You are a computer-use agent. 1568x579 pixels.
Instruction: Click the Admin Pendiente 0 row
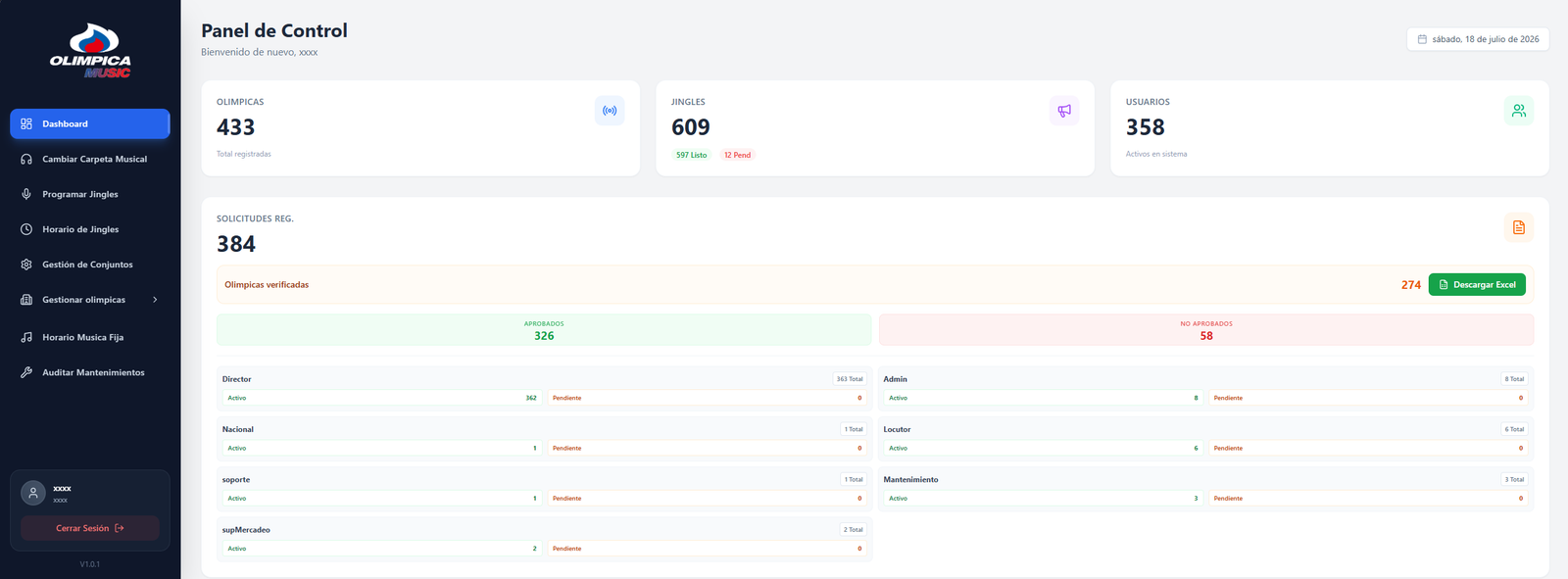1368,399
